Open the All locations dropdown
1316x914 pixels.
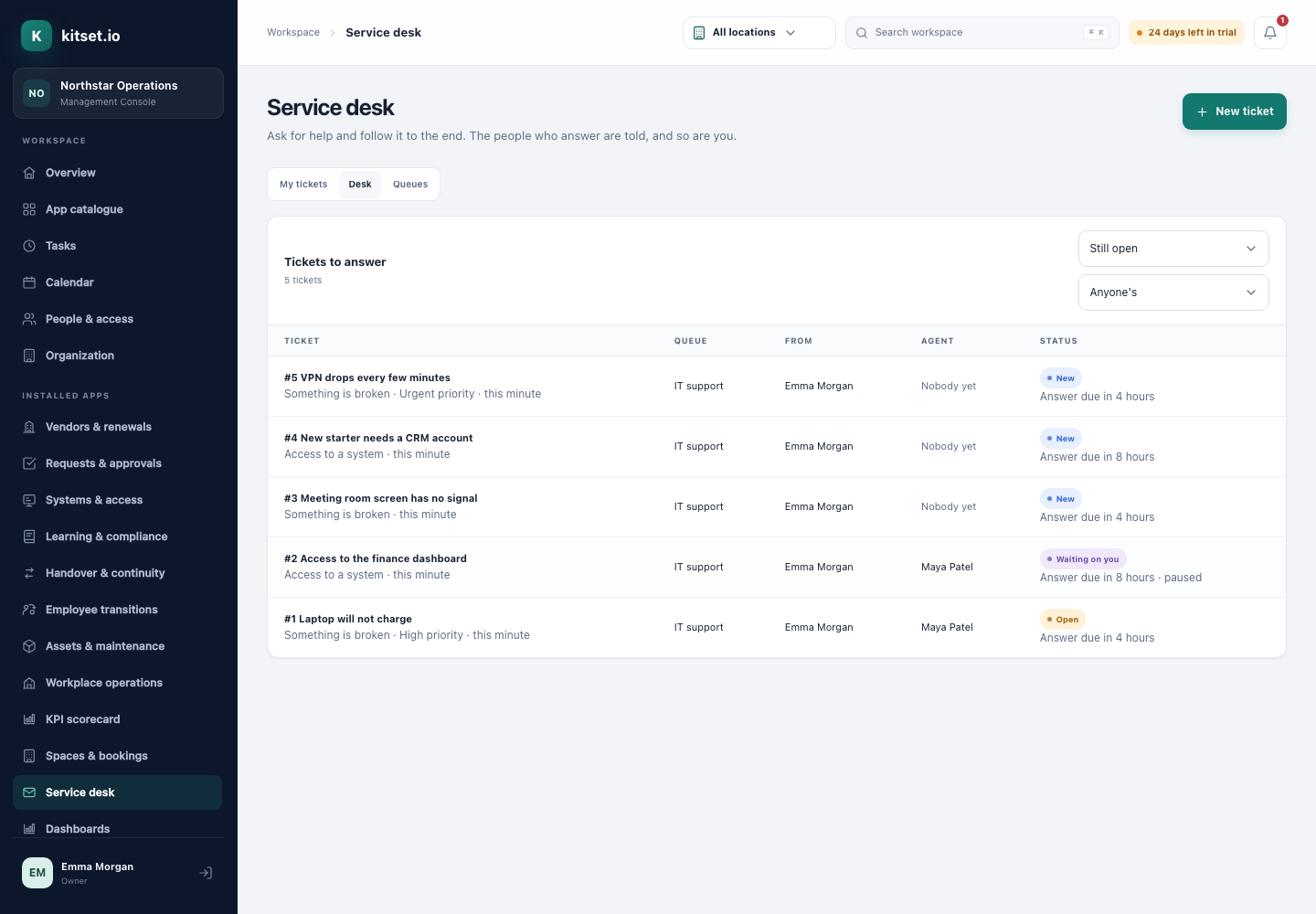point(759,33)
